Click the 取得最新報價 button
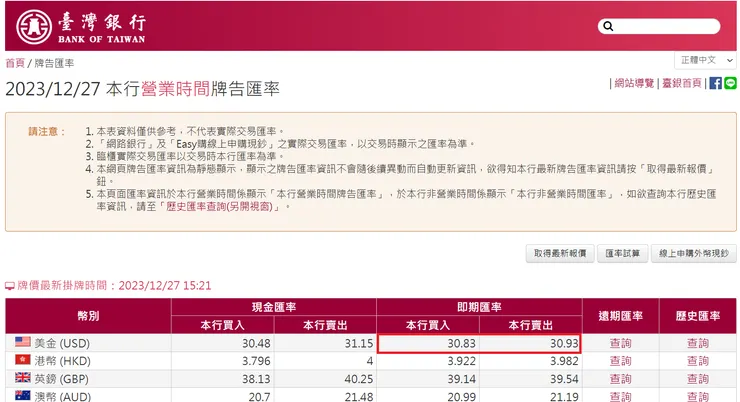 (560, 253)
